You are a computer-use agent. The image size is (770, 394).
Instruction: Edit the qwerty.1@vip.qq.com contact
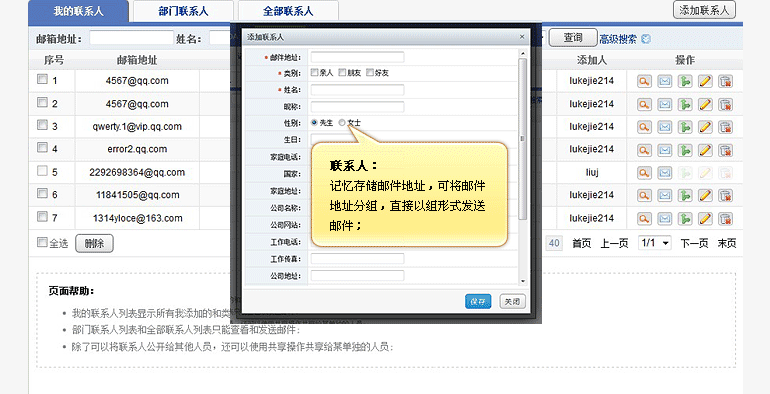click(705, 127)
